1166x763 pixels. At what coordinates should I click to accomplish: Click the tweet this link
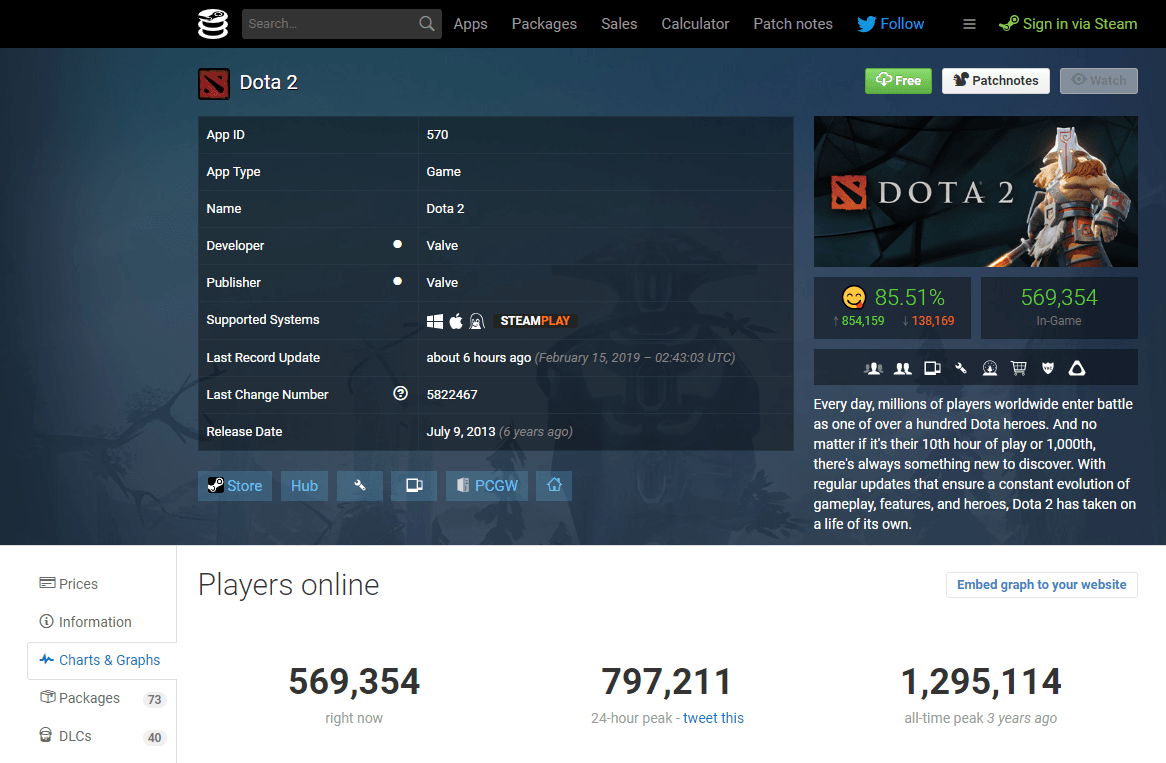713,718
